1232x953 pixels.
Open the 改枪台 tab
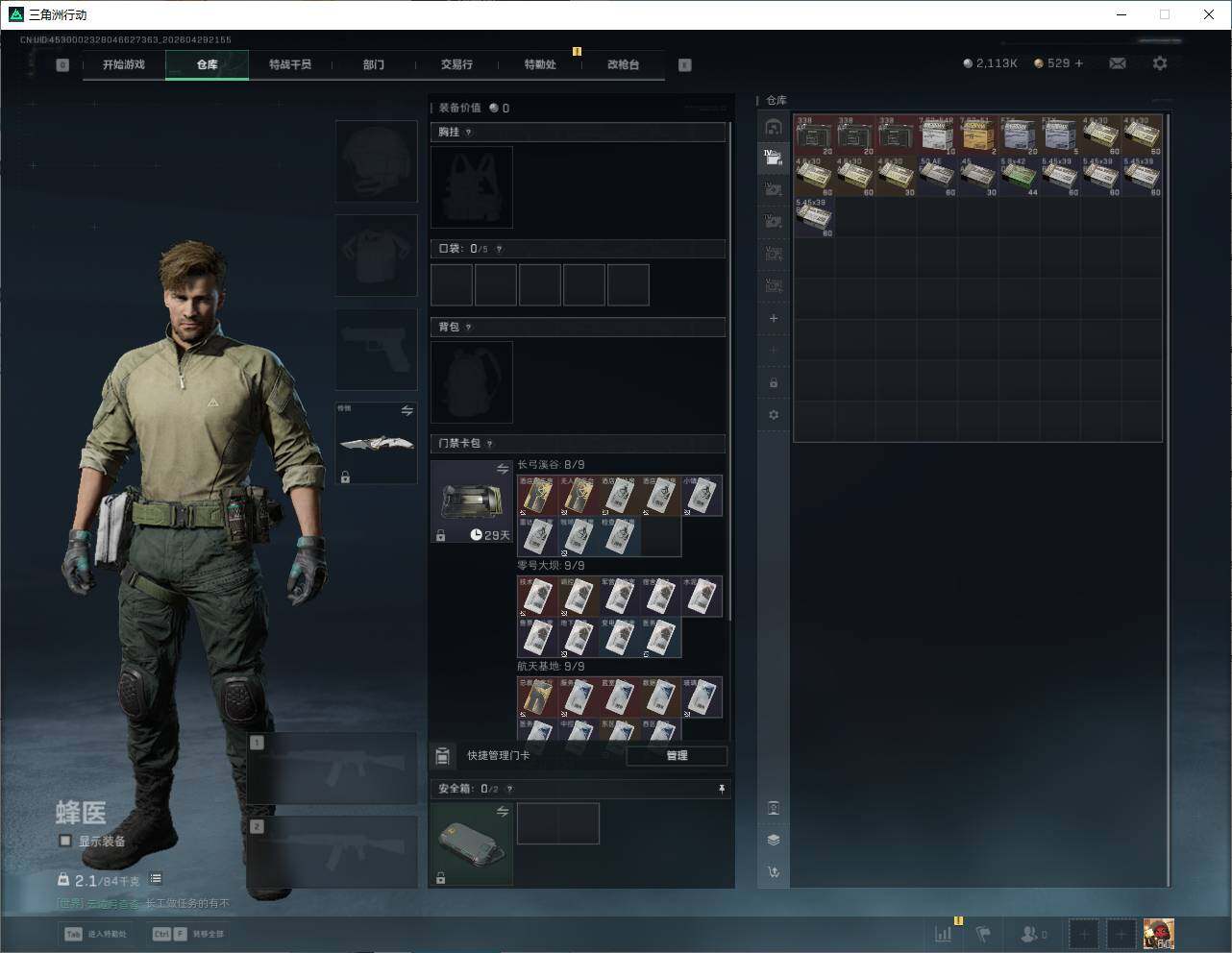[623, 64]
